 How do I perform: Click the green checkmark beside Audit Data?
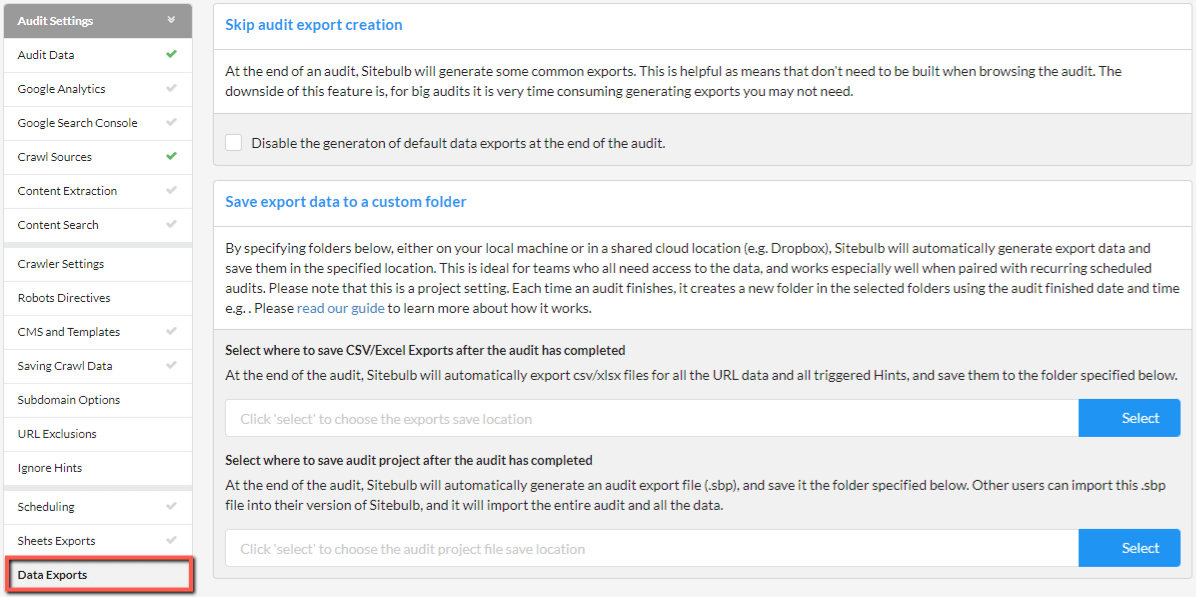pyautogui.click(x=172, y=54)
